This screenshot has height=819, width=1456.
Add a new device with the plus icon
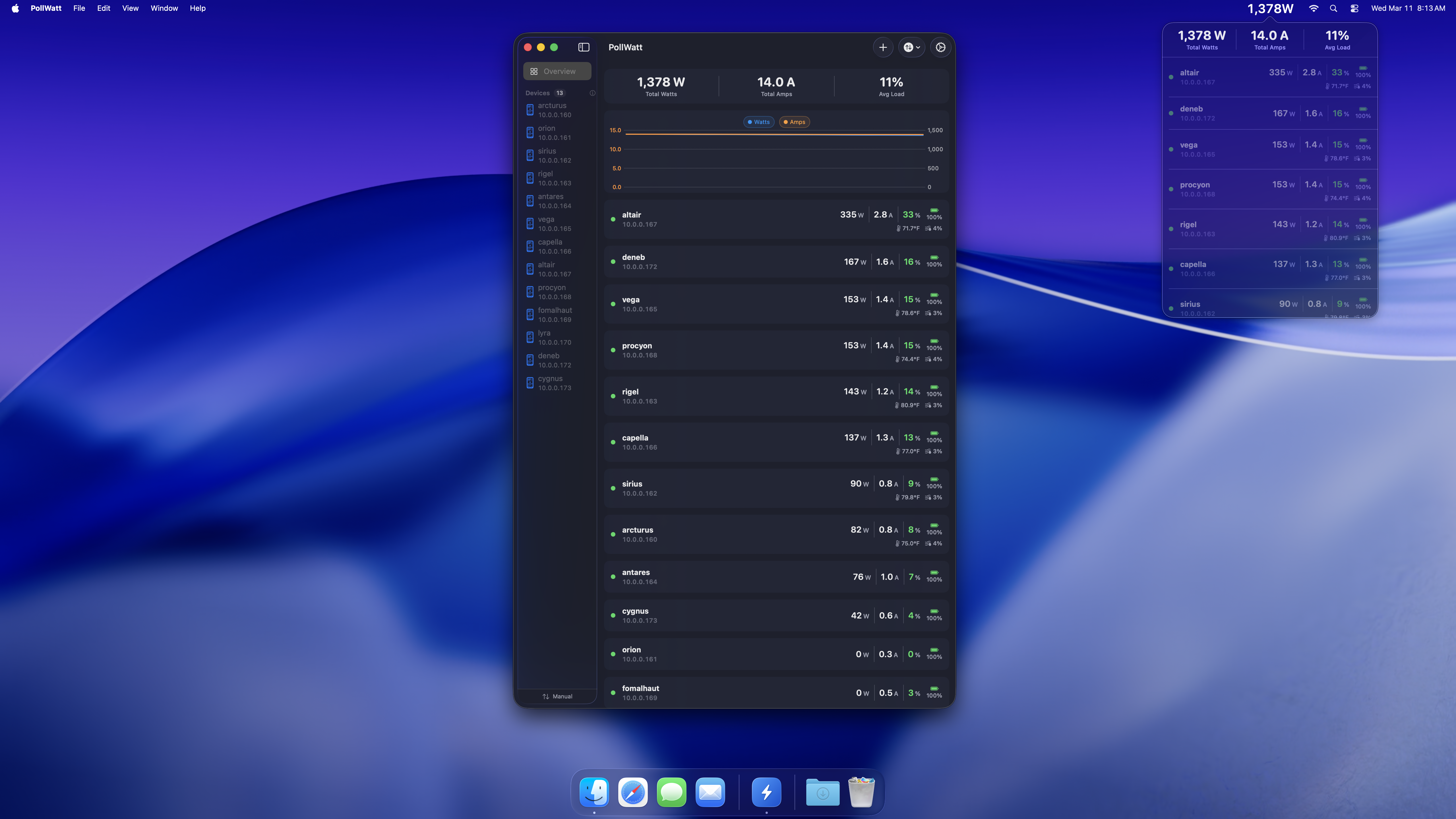[883, 47]
